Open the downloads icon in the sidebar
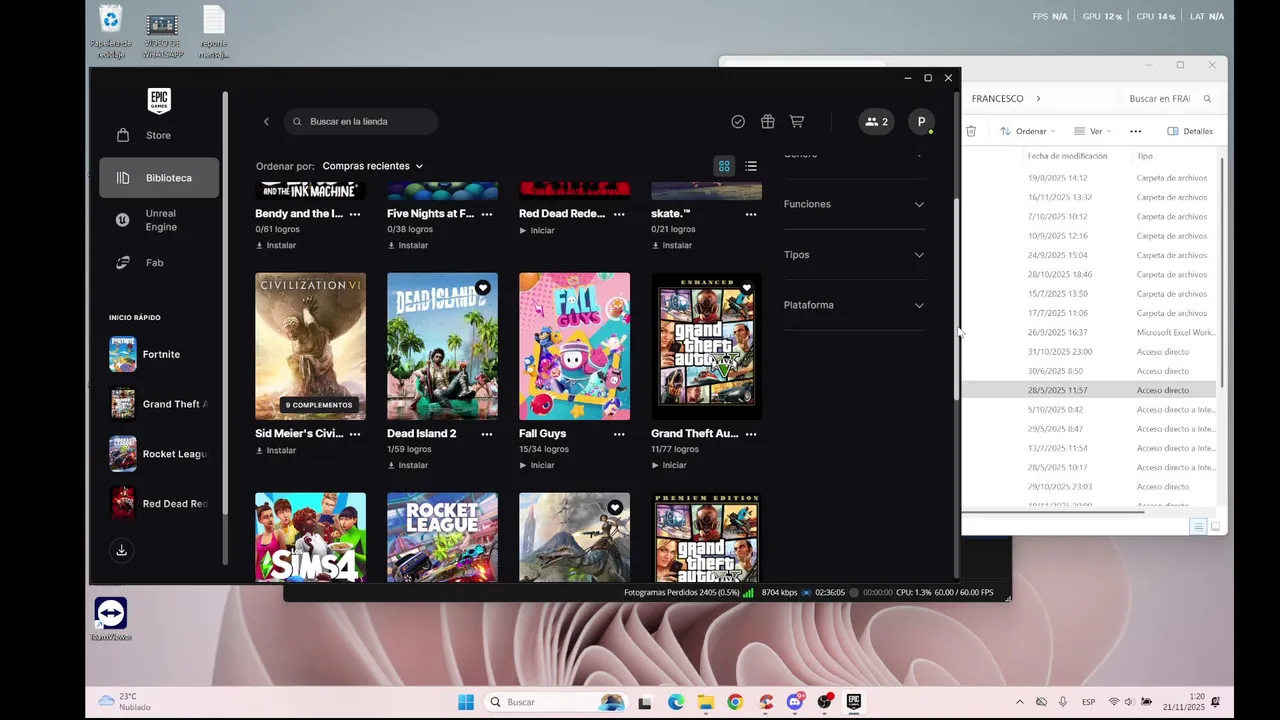This screenshot has height=720, width=1280. pyautogui.click(x=121, y=551)
